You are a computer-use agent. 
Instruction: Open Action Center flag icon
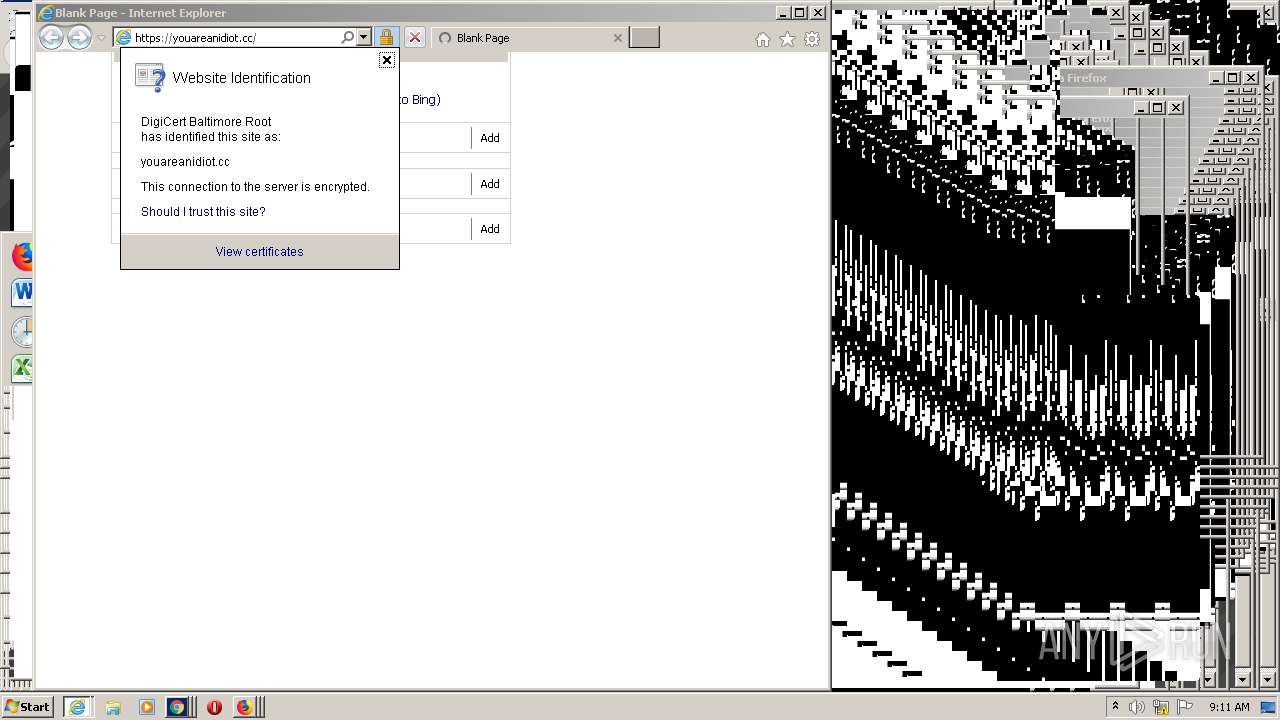point(1185,707)
